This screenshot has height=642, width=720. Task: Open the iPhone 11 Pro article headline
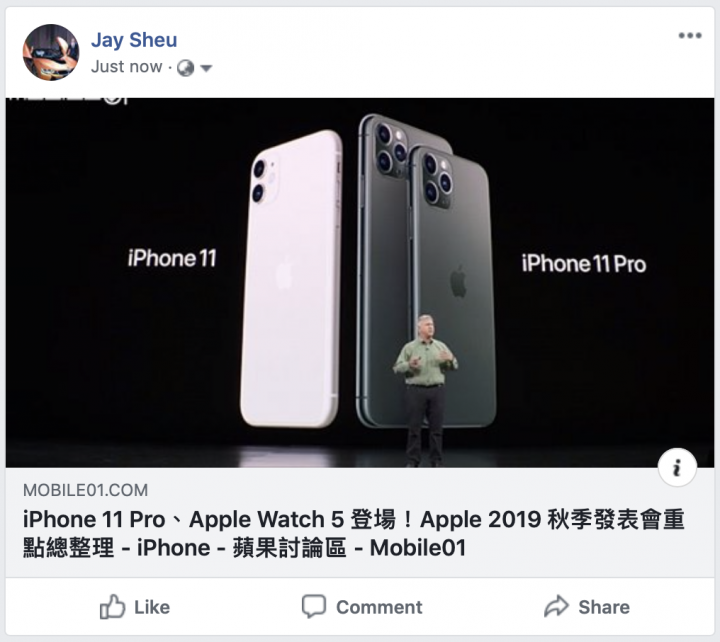(354, 533)
